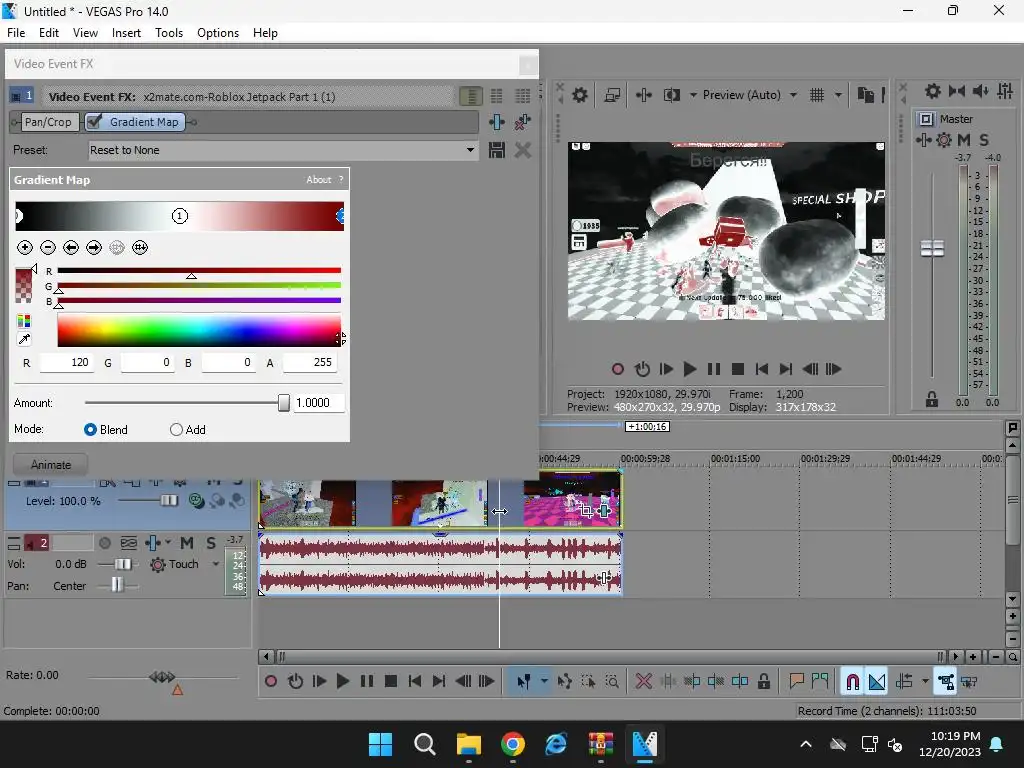
Task: Open the Plug-In Chain button in Video Event FX
Action: 496,122
